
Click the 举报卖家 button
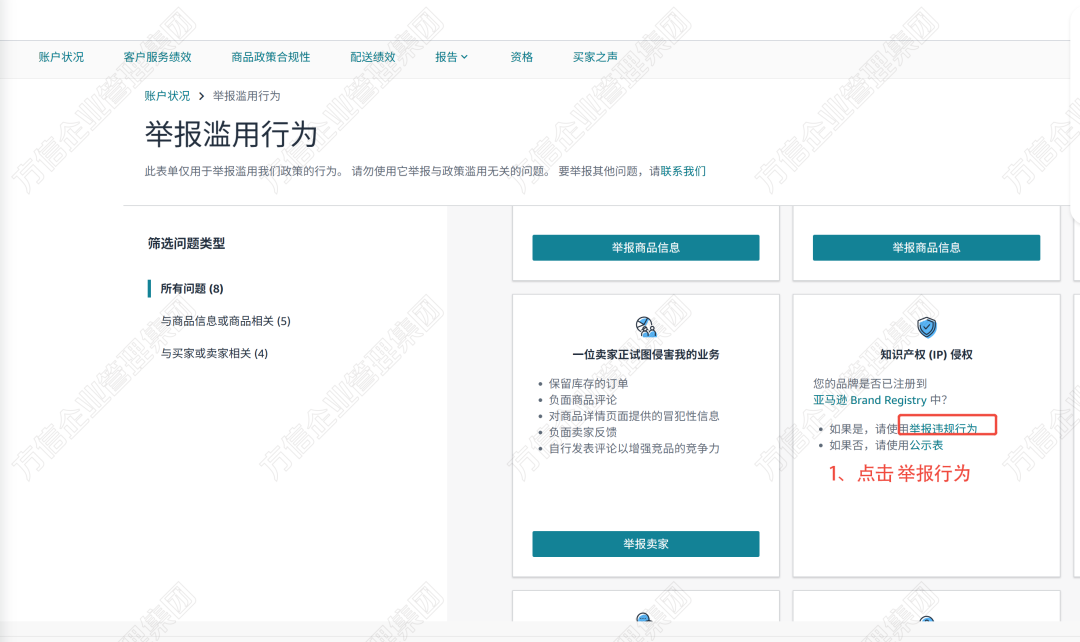click(646, 544)
